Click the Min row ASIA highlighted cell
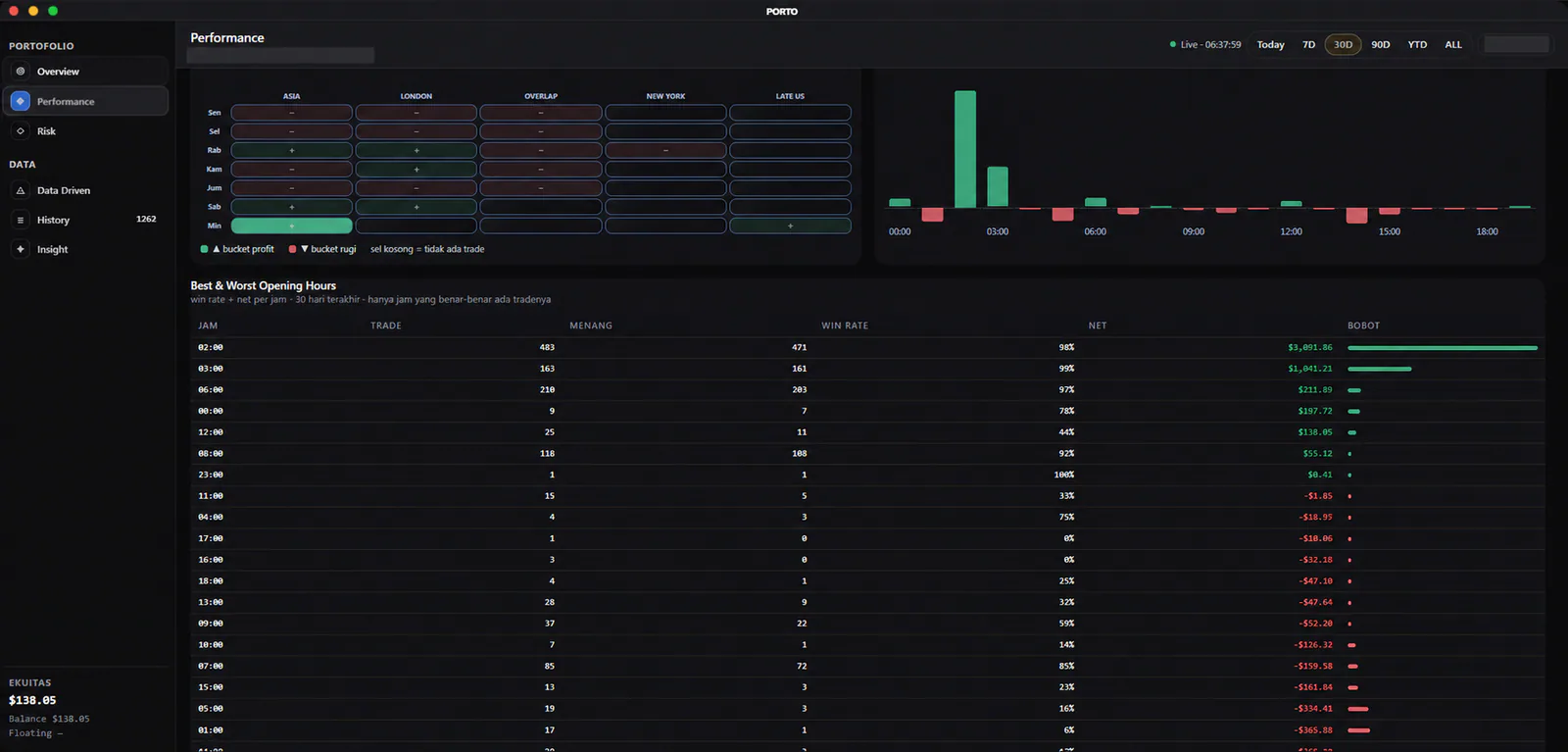 pyautogui.click(x=291, y=226)
